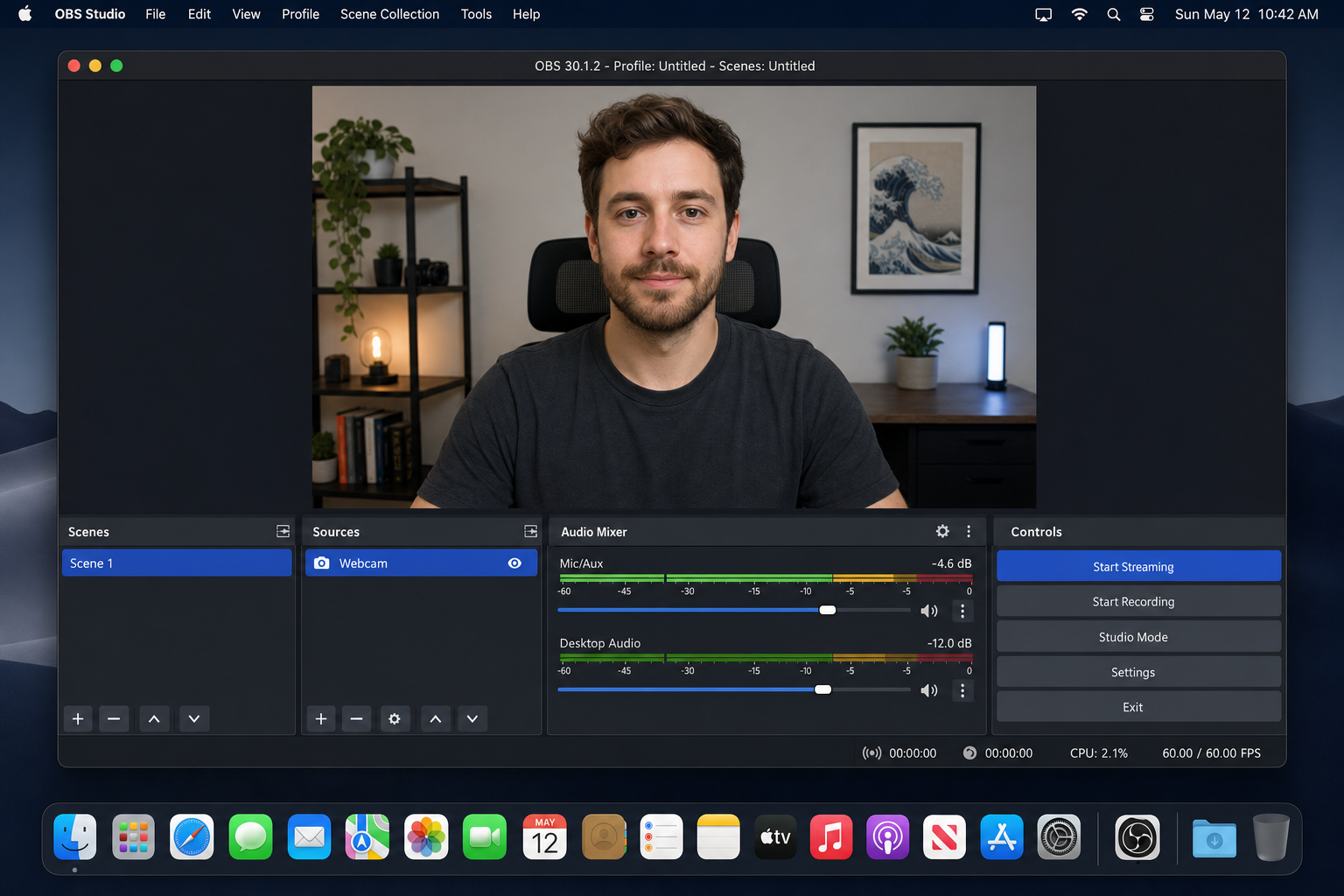The width and height of the screenshot is (1344, 896).
Task: Open the File menu
Action: (x=156, y=14)
